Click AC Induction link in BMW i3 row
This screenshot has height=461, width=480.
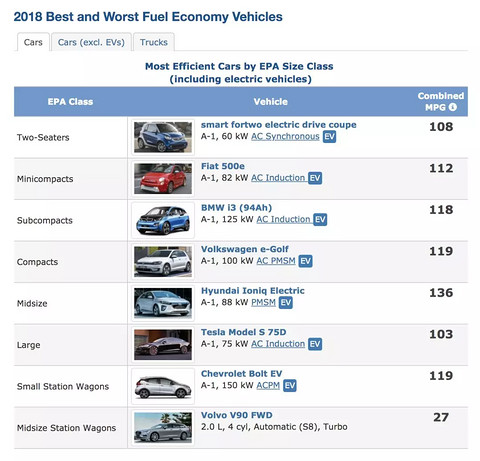(283, 219)
